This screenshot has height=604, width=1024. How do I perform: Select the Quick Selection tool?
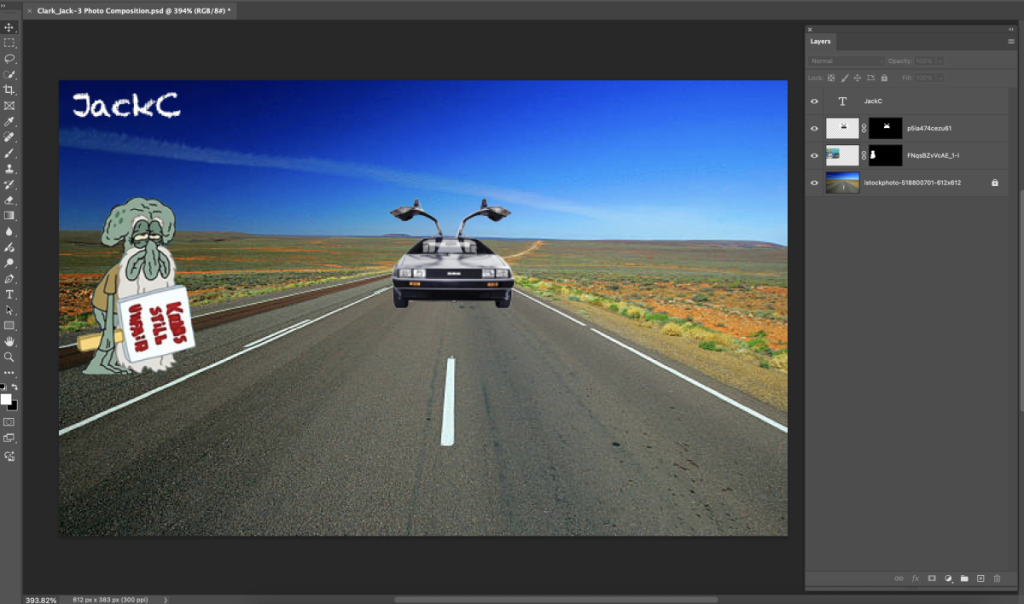pos(9,74)
